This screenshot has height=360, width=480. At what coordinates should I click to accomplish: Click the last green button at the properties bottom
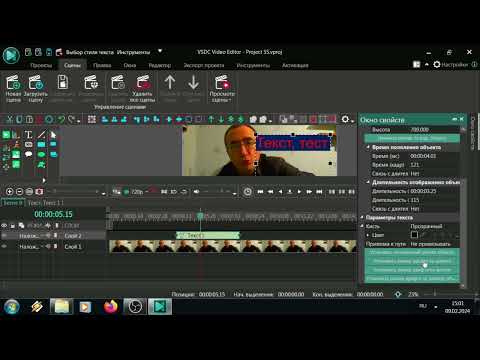coord(412,278)
